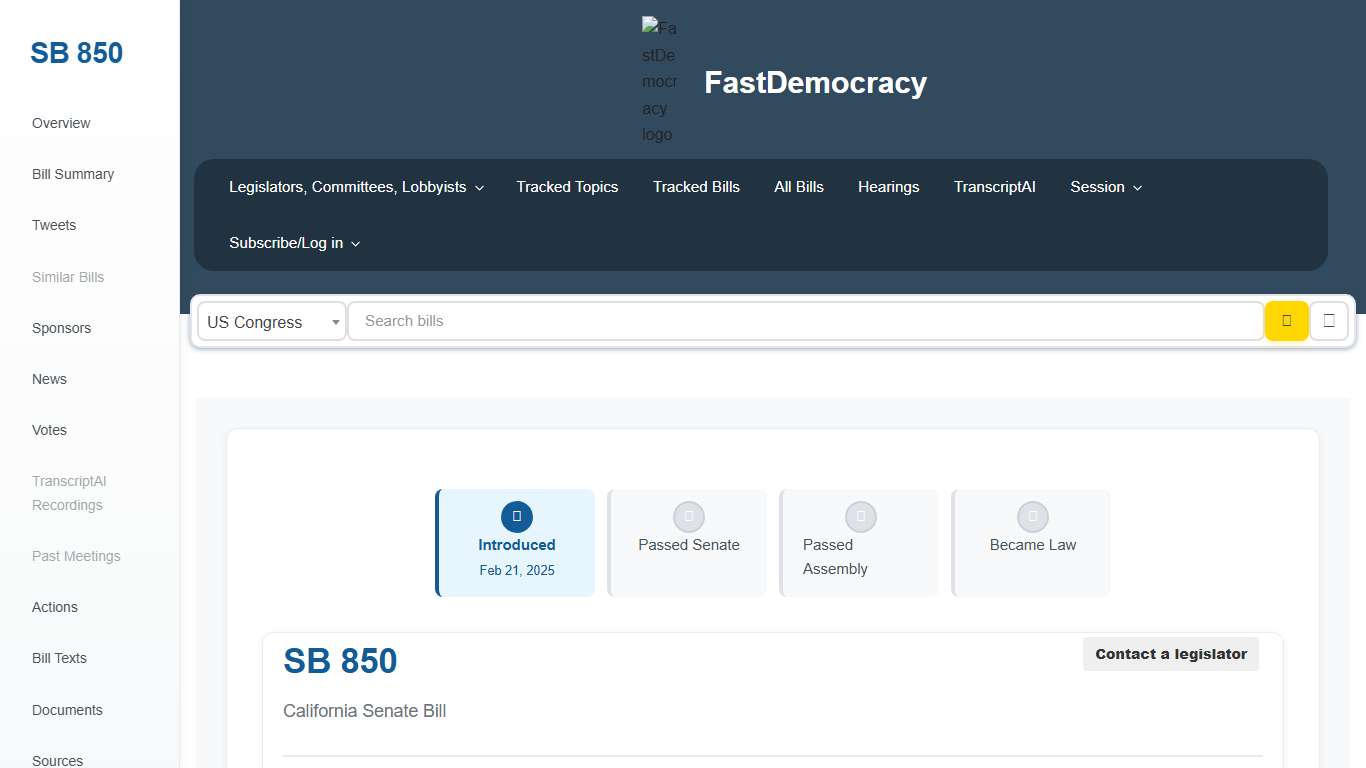Click the Contact a legislator button

point(1170,654)
